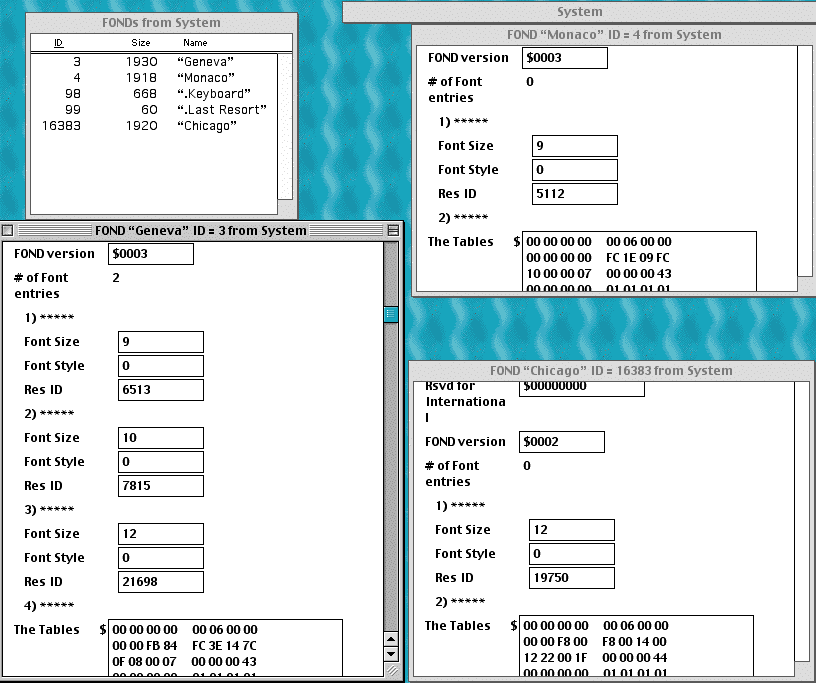Click the Geneva Res ID field showing 7815
This screenshot has width=816, height=683.
coord(161,486)
